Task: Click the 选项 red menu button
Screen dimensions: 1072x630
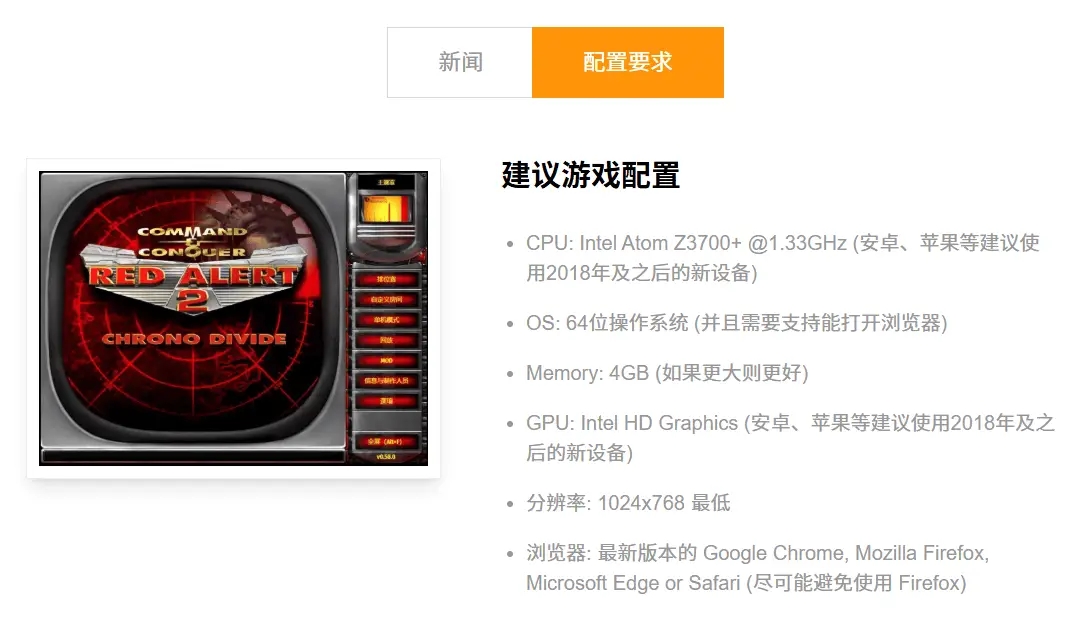Action: click(386, 401)
